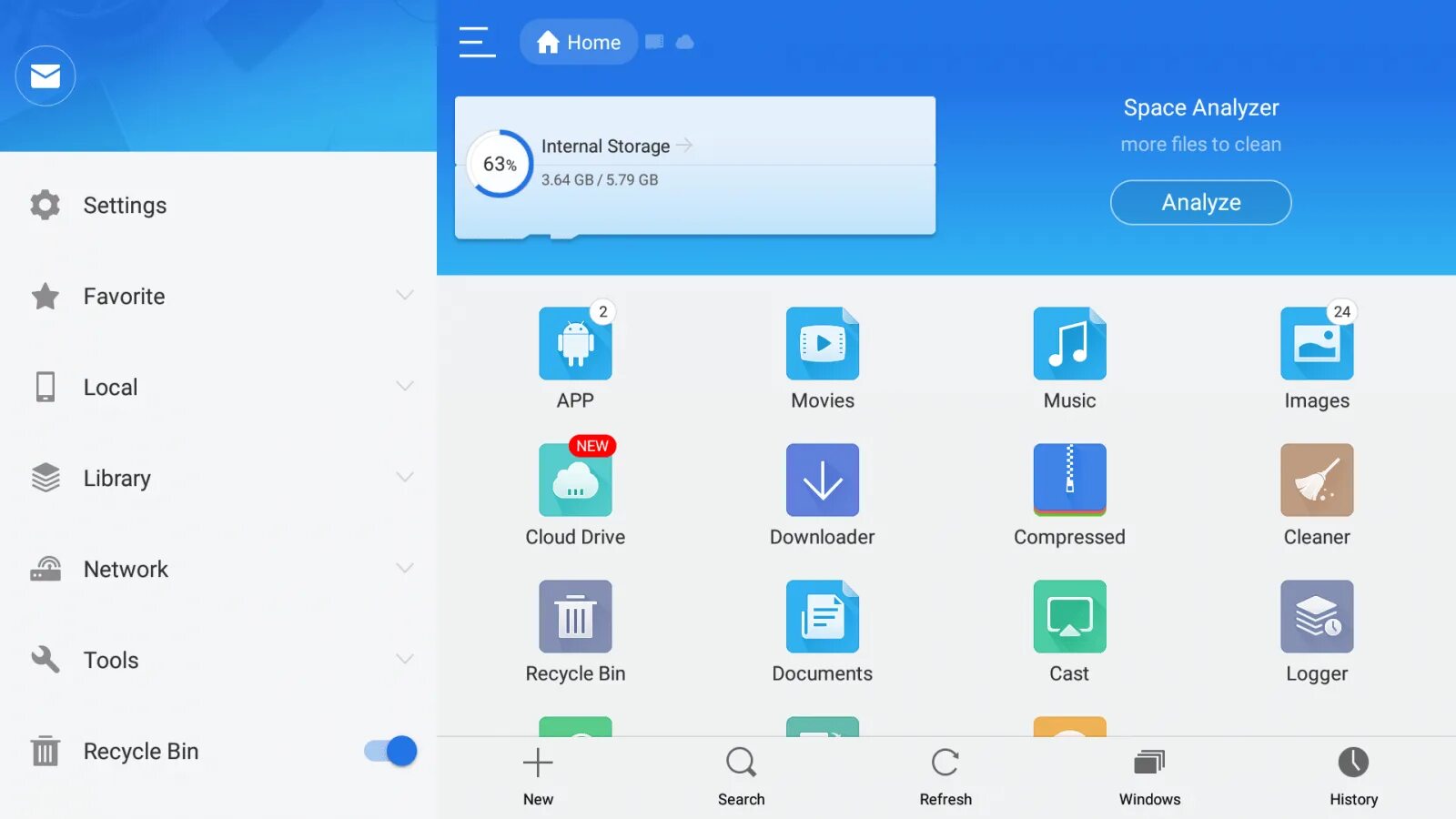Open the History clock icon
Screen dimensions: 1456x819
[x=1353, y=763]
